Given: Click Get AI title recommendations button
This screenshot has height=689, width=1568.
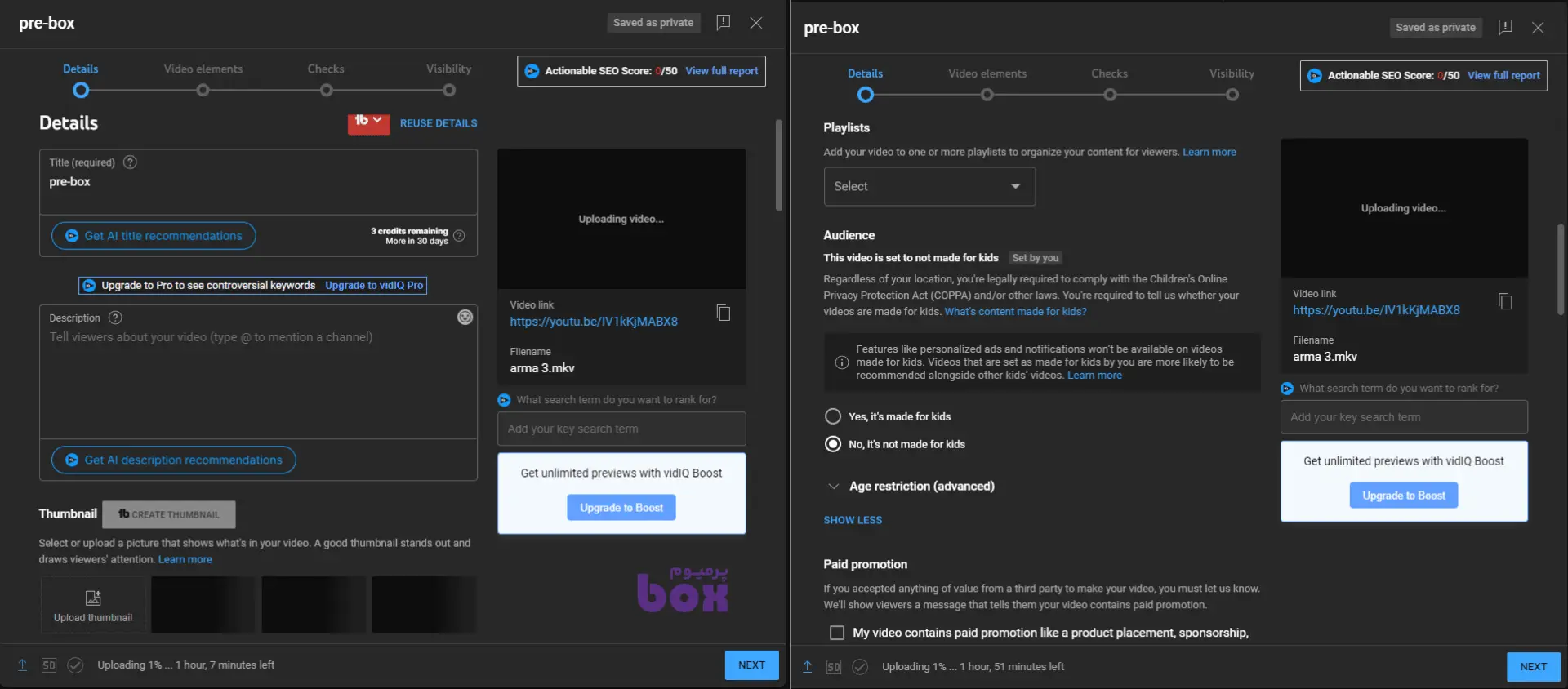Looking at the screenshot, I should coord(154,236).
